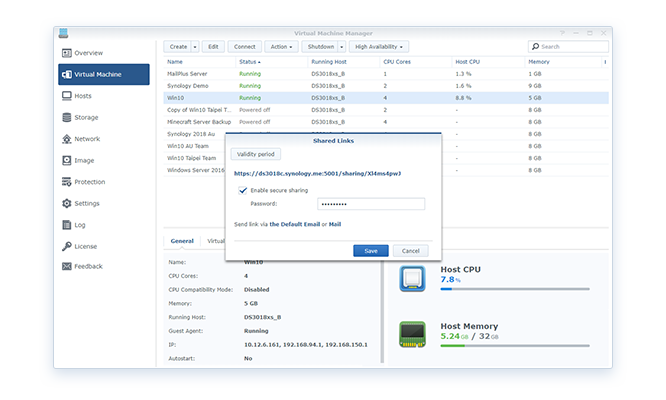The width and height of the screenshot is (666, 400).
Task: Click the CPU Cores column header
Action: coord(415,62)
